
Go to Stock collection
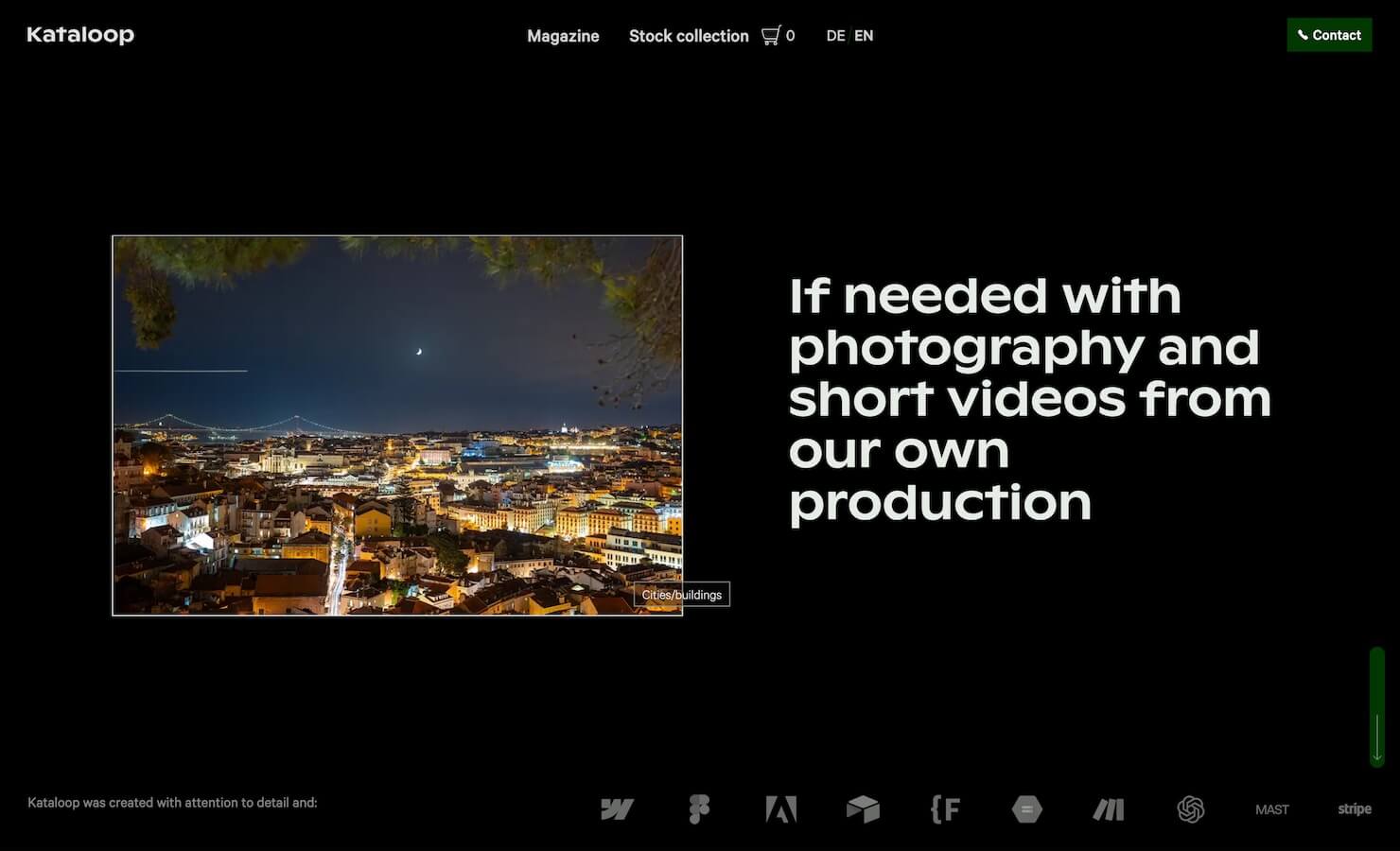point(689,36)
